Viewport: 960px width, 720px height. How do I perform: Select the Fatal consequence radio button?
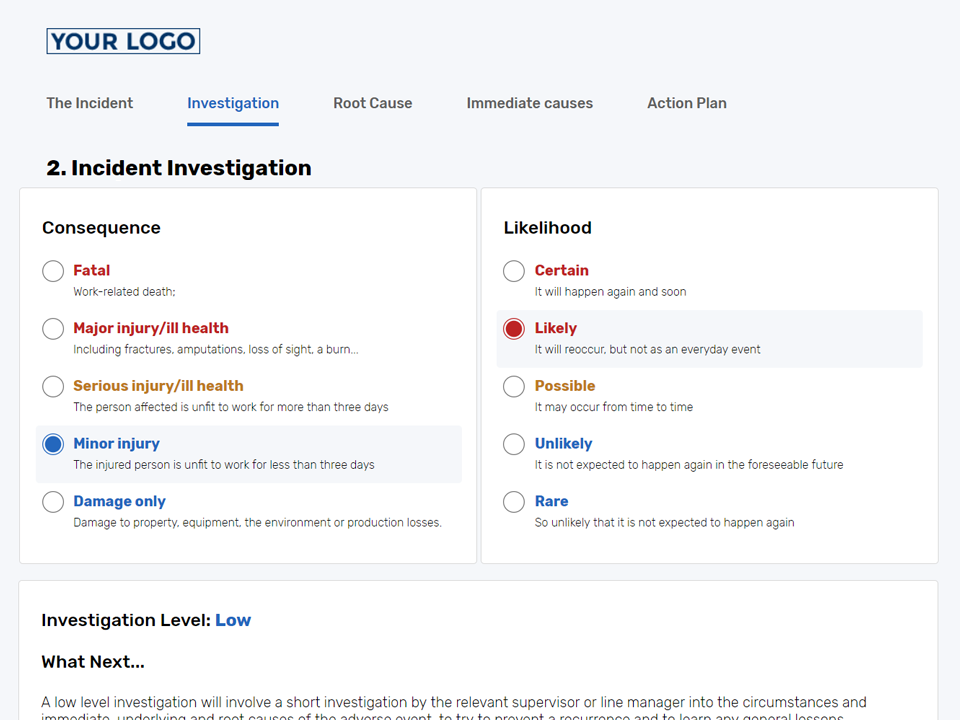tap(53, 271)
